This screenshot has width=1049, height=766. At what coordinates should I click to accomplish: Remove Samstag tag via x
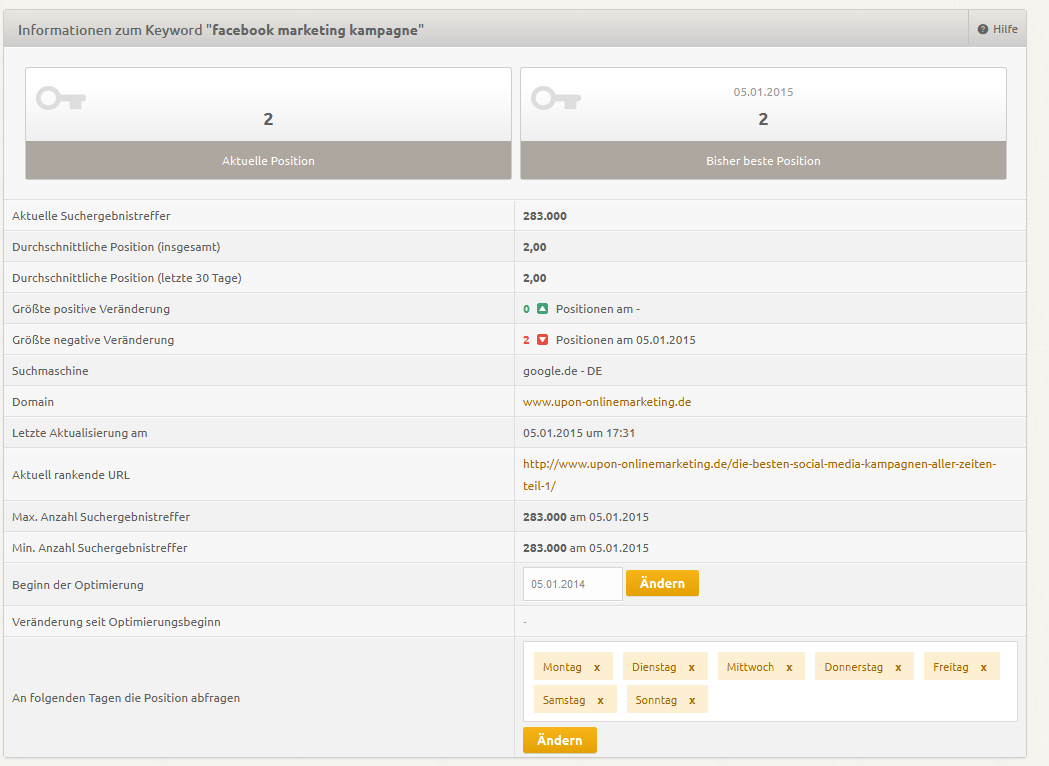(x=600, y=700)
